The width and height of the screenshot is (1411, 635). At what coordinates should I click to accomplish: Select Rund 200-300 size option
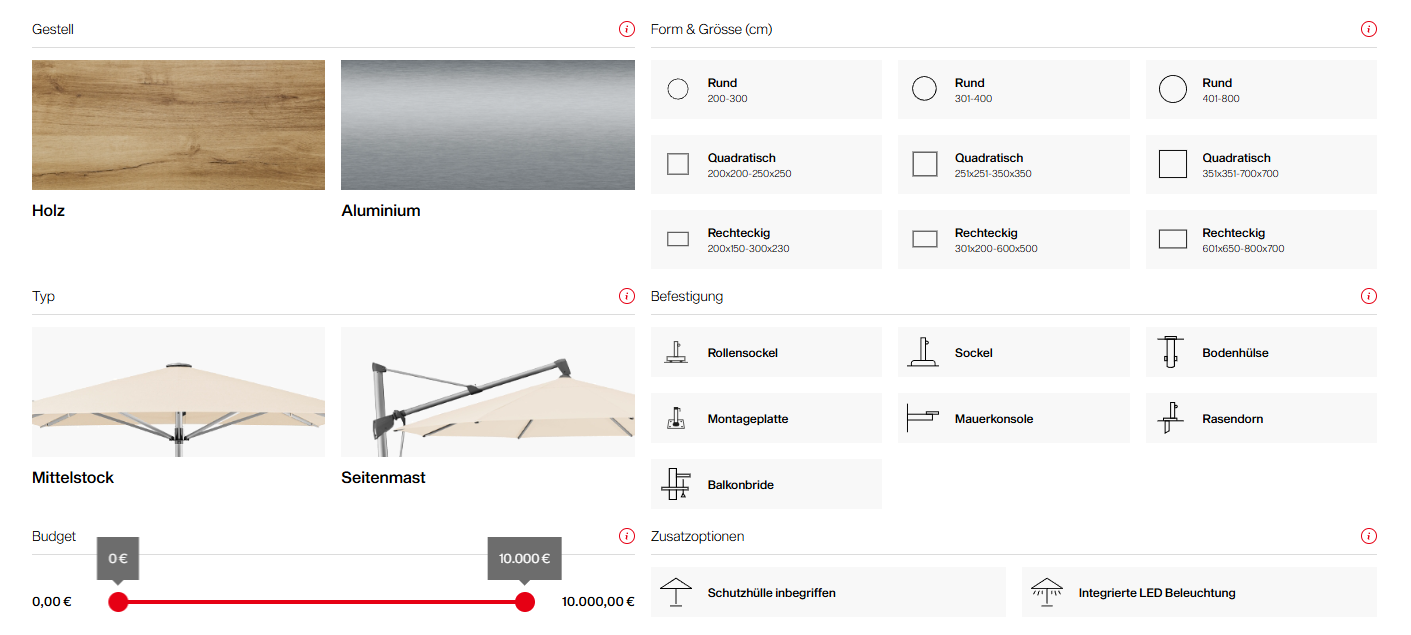point(766,90)
